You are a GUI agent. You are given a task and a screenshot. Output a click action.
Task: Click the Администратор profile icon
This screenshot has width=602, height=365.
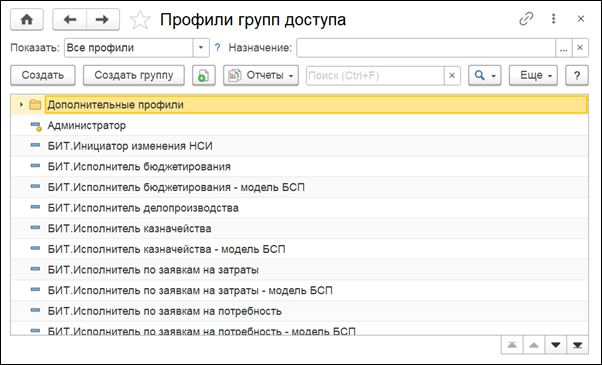point(36,126)
